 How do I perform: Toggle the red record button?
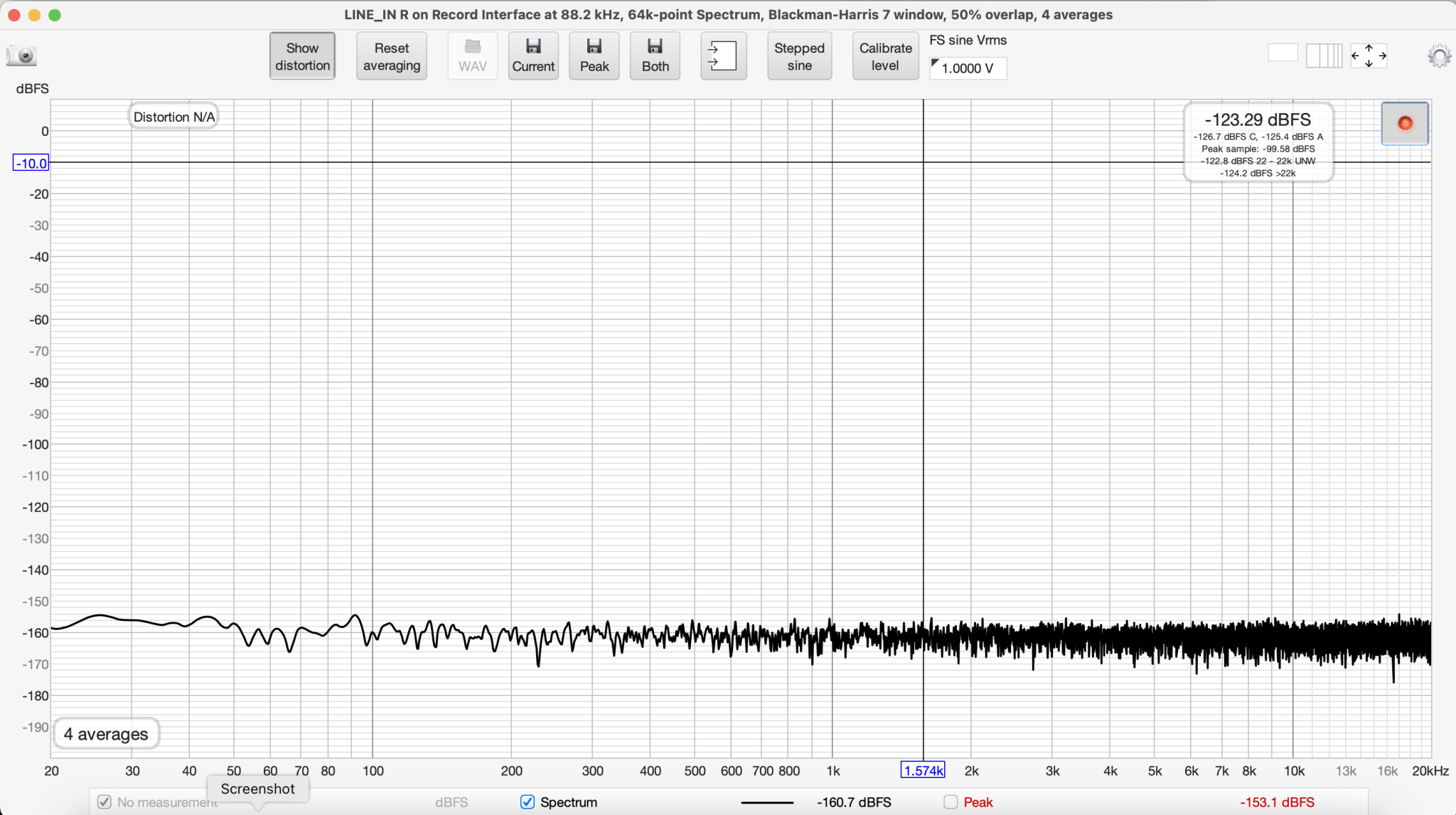pyautogui.click(x=1405, y=124)
